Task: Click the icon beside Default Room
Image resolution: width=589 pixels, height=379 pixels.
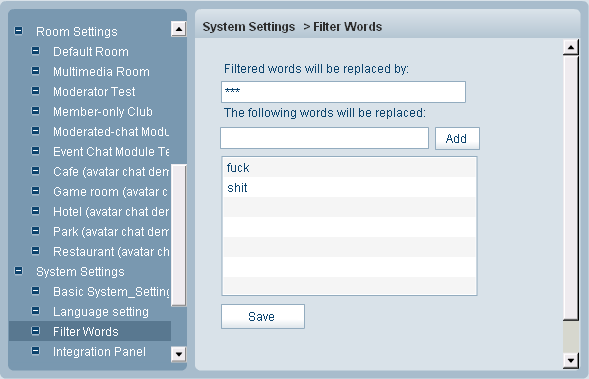Action: click(35, 51)
